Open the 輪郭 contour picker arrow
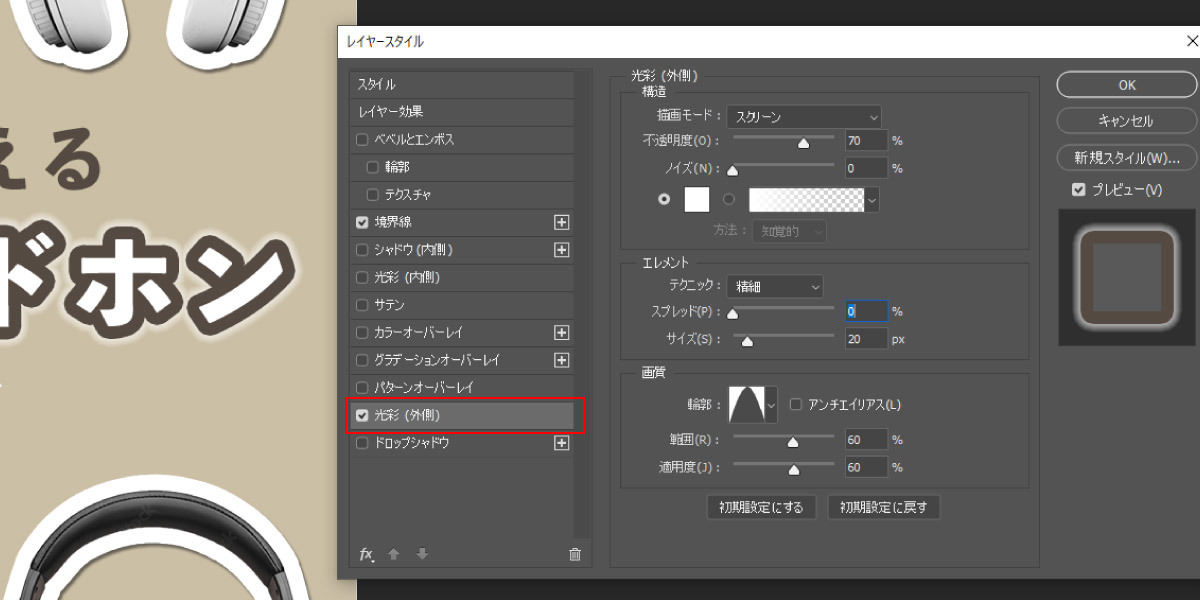The width and height of the screenshot is (1200, 600). tap(770, 405)
